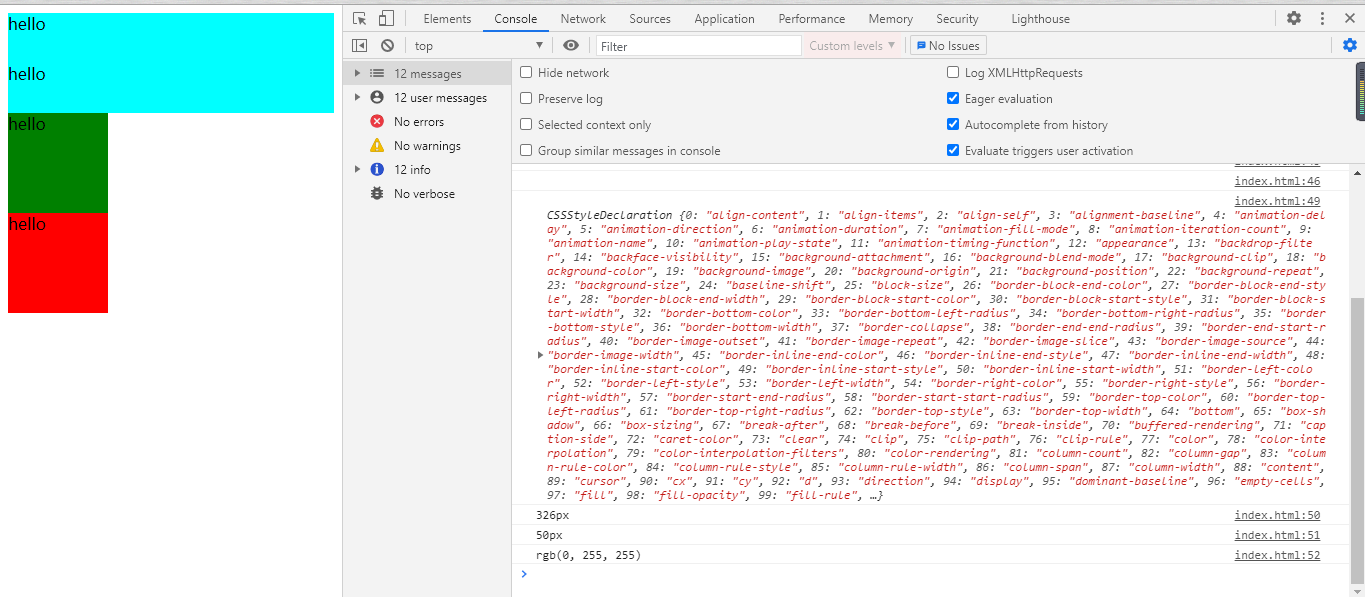Click the green box on the page
This screenshot has height=597, width=1365.
pos(58,163)
